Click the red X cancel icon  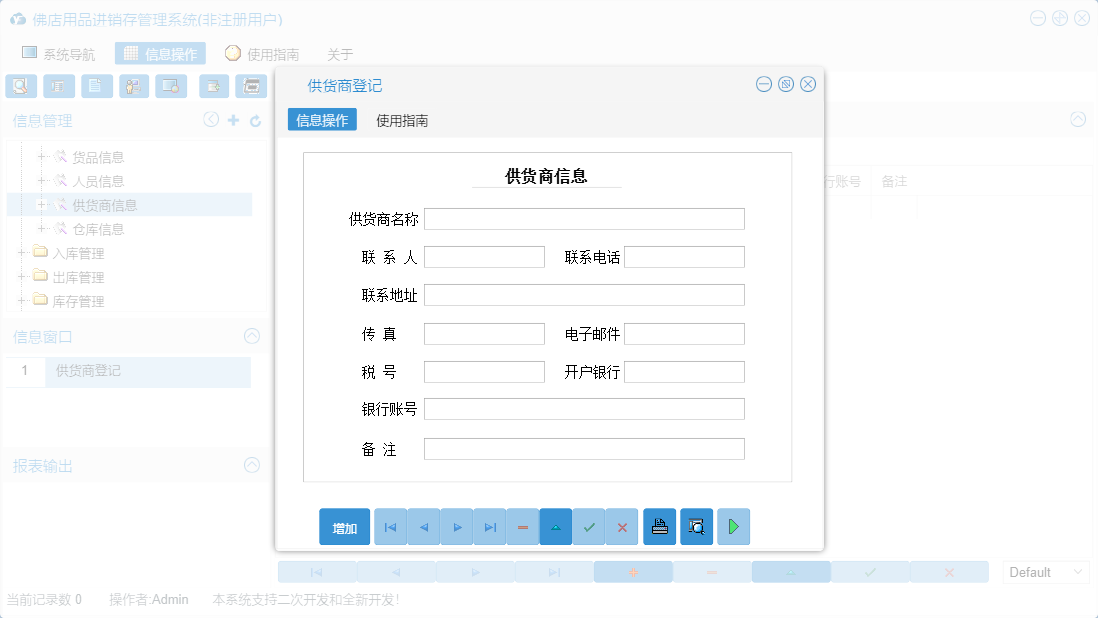tap(622, 526)
